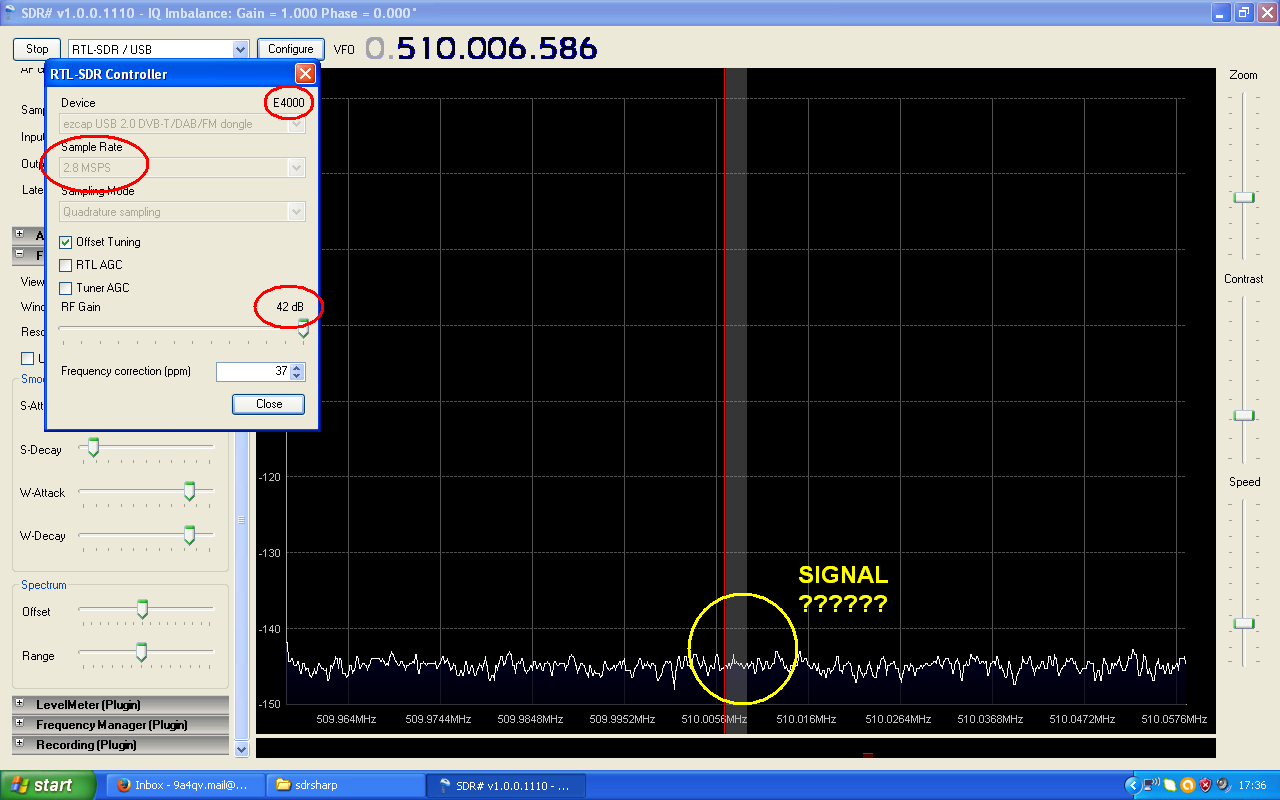Uncheck the Offset Tuning checkbox
The height and width of the screenshot is (800, 1280).
pyautogui.click(x=66, y=242)
